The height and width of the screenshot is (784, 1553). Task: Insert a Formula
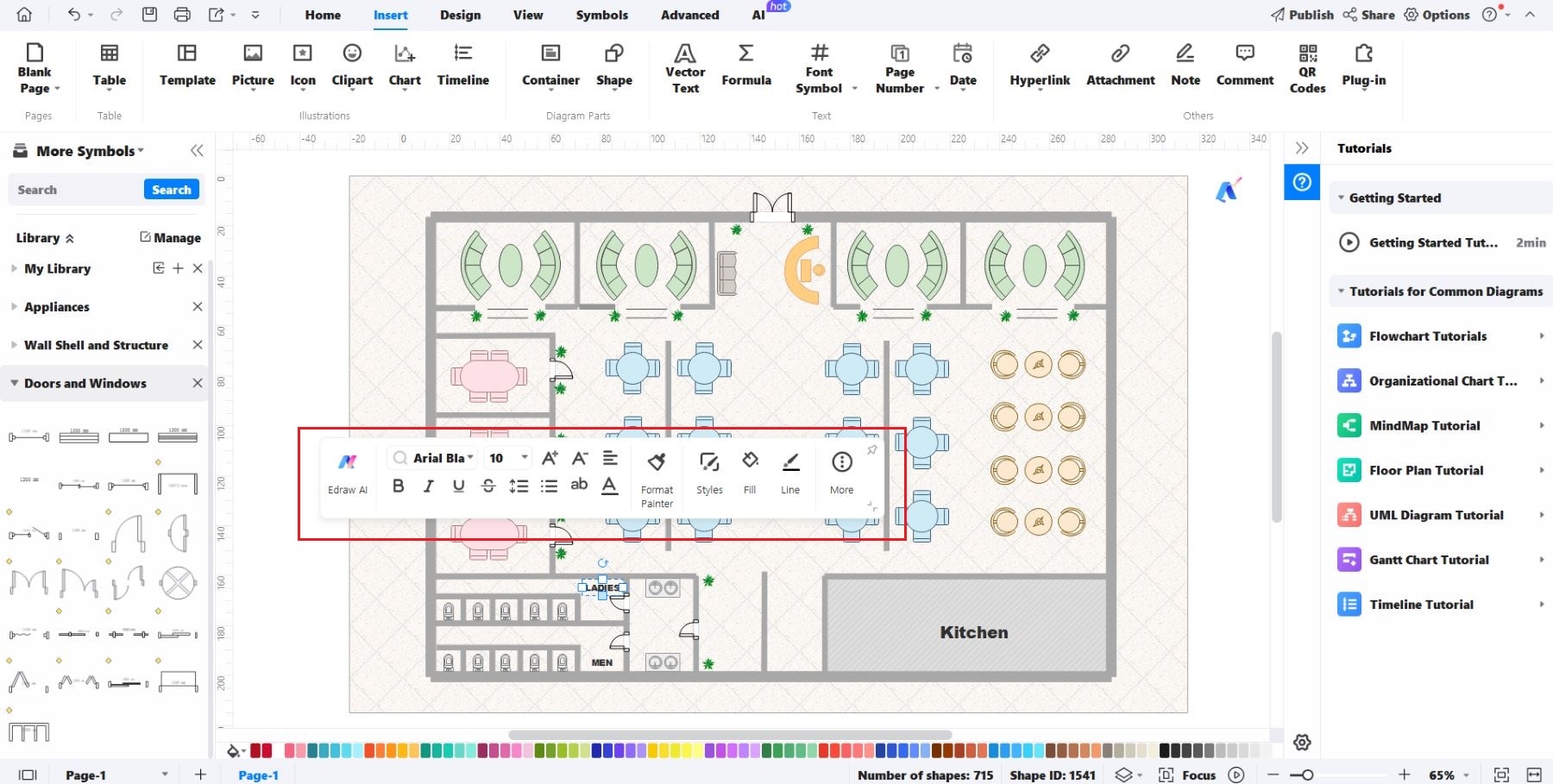pyautogui.click(x=746, y=66)
